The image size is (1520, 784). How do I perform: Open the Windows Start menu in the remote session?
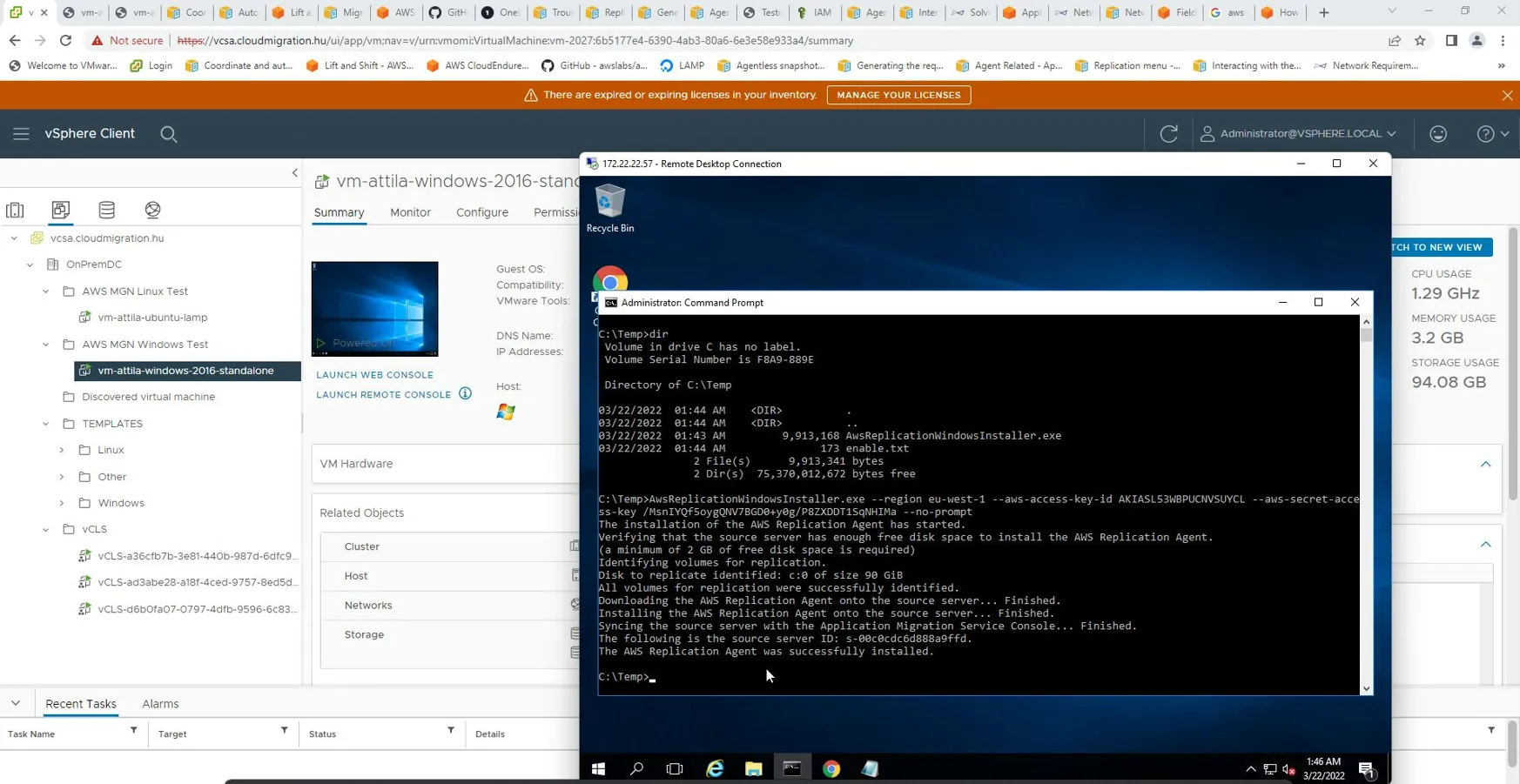[x=598, y=769]
